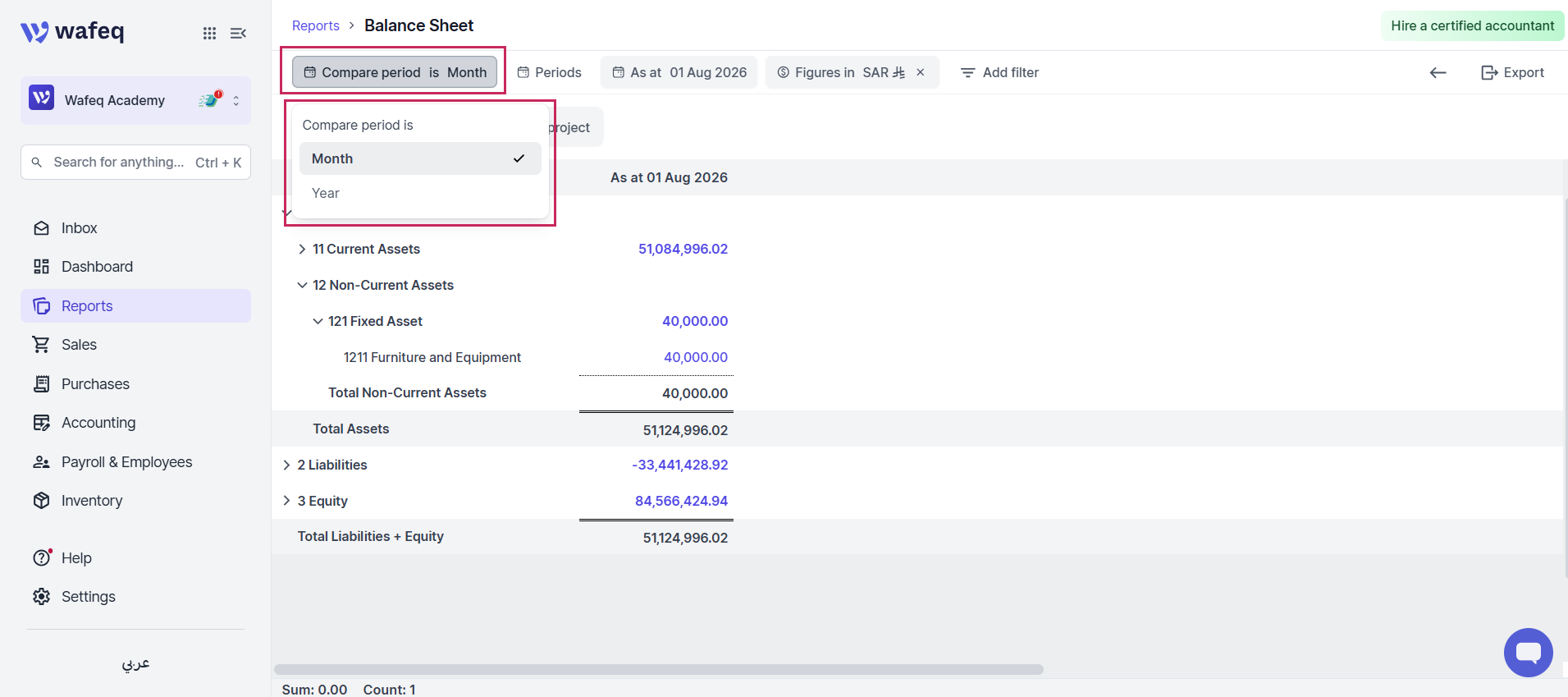Expand the 3 Equity row
Viewport: 1568px width, 697px height.
click(x=286, y=501)
